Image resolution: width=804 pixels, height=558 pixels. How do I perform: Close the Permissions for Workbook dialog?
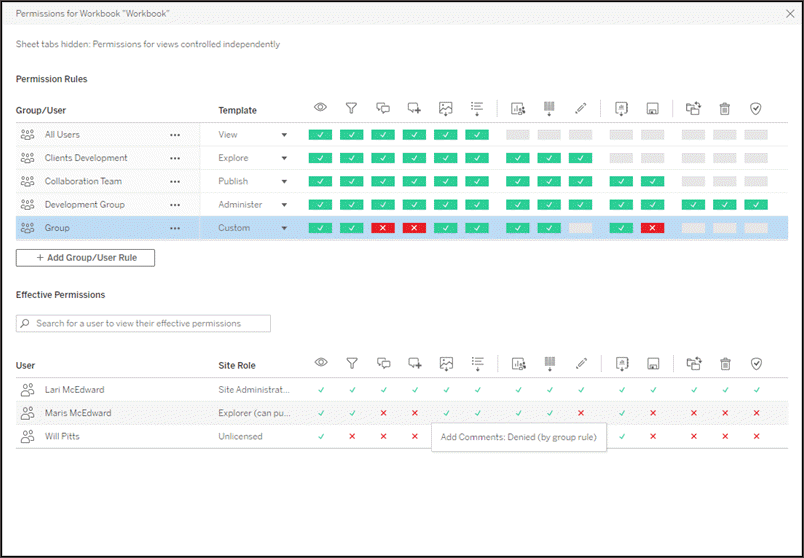(x=790, y=14)
